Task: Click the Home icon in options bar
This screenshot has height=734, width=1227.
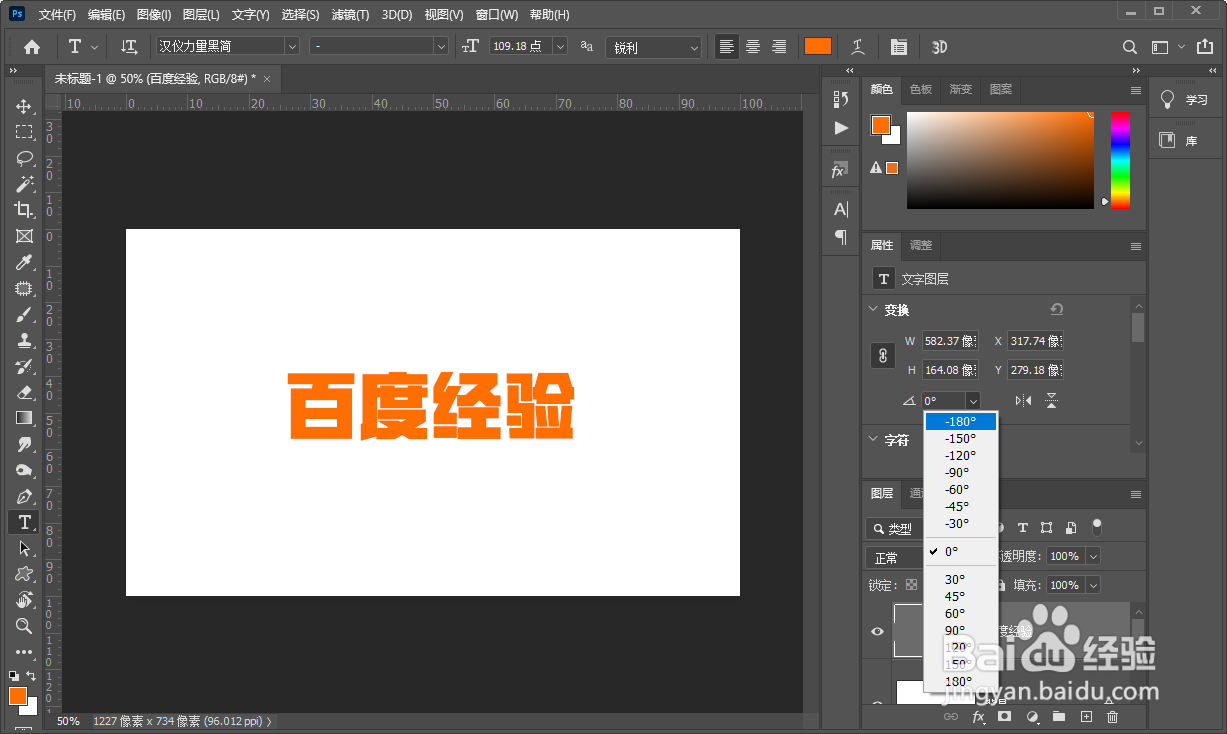Action: point(32,47)
